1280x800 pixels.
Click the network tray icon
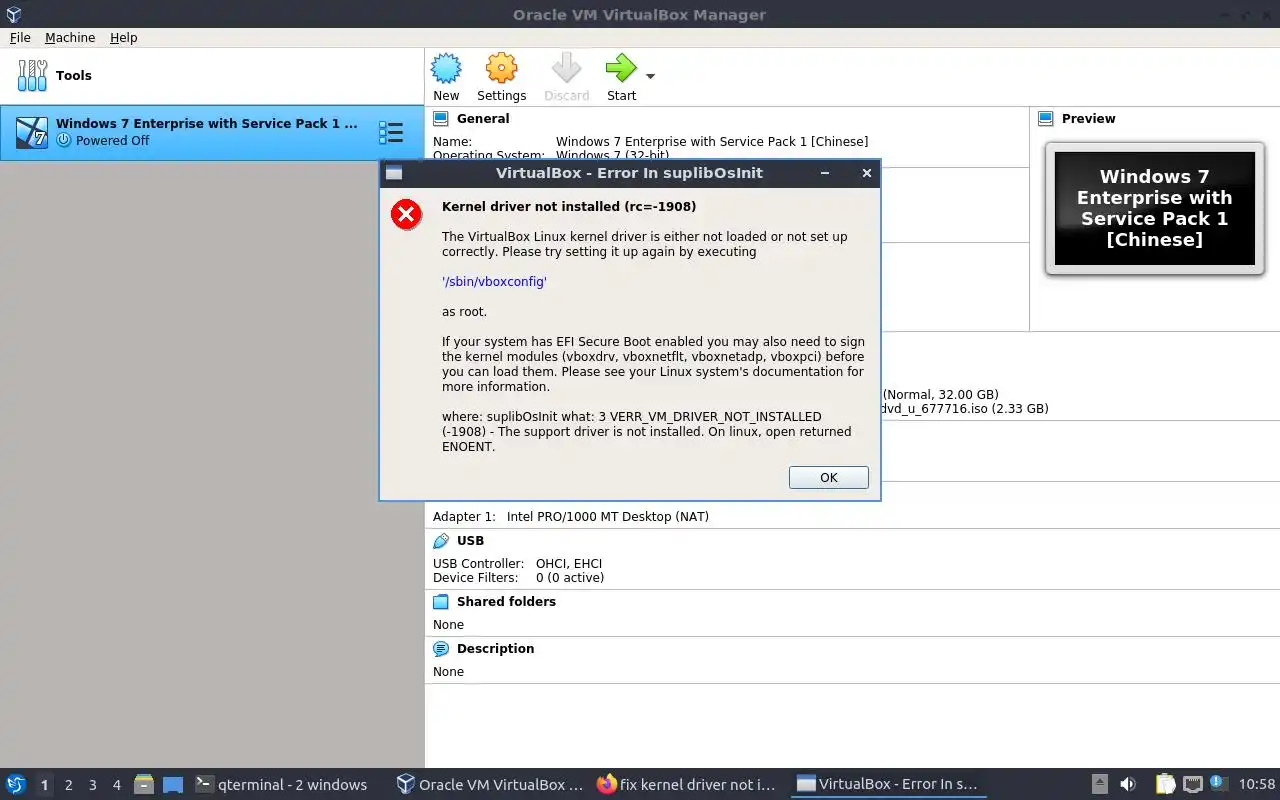pyautogui.click(x=1192, y=785)
